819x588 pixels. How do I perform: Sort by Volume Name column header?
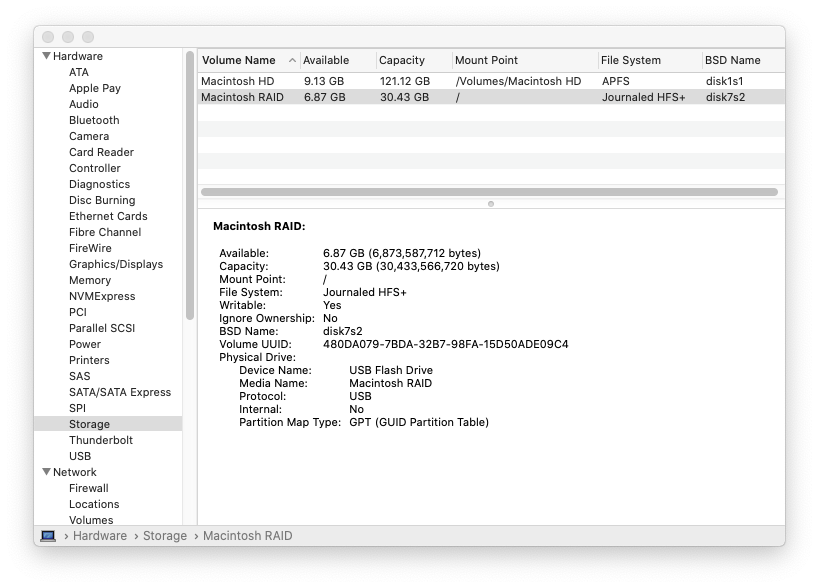239,60
